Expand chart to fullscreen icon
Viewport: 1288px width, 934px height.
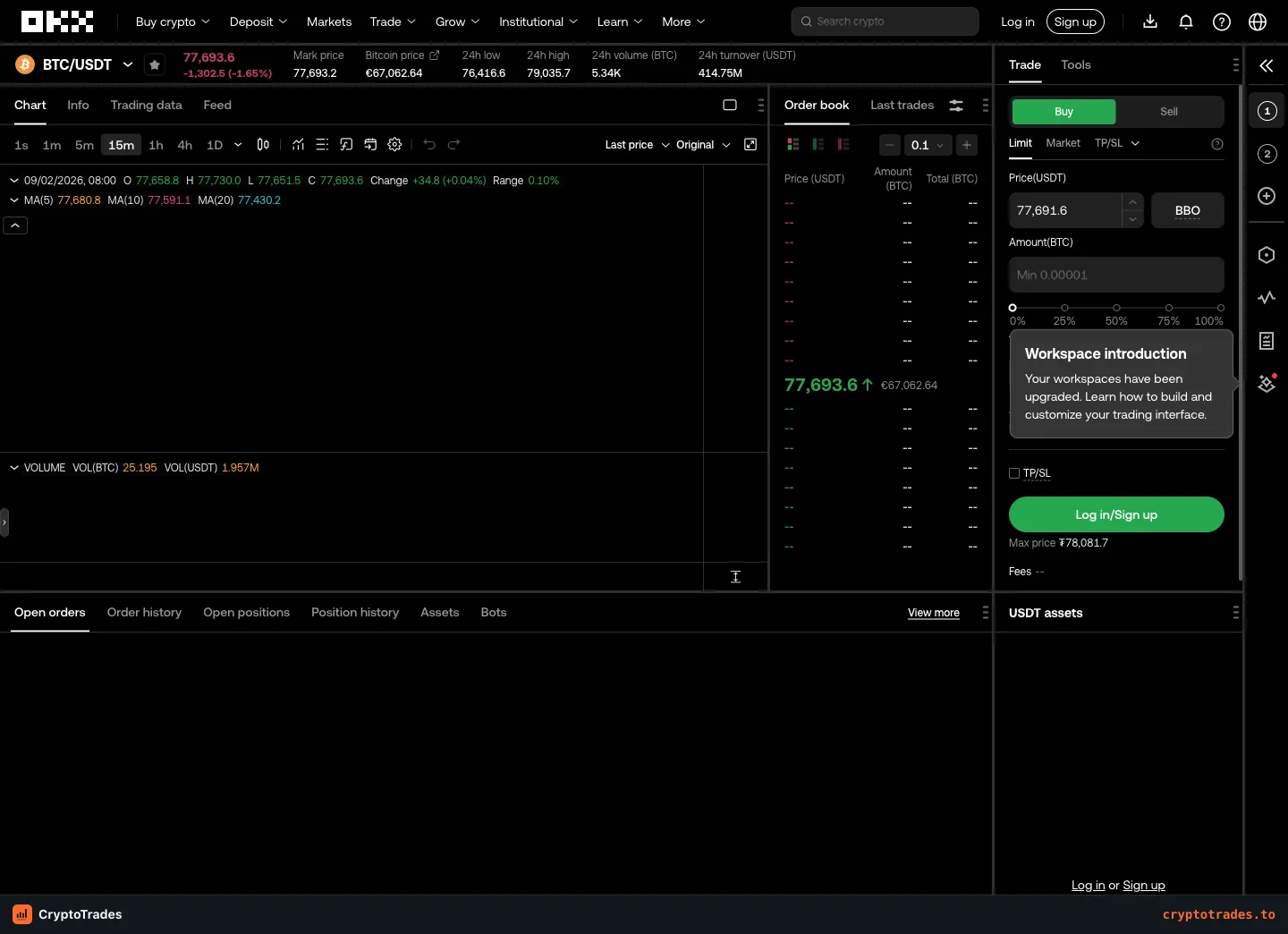tap(750, 144)
